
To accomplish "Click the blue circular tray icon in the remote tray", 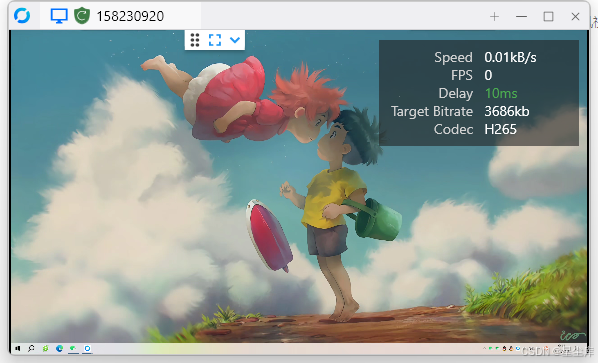I will 518,348.
